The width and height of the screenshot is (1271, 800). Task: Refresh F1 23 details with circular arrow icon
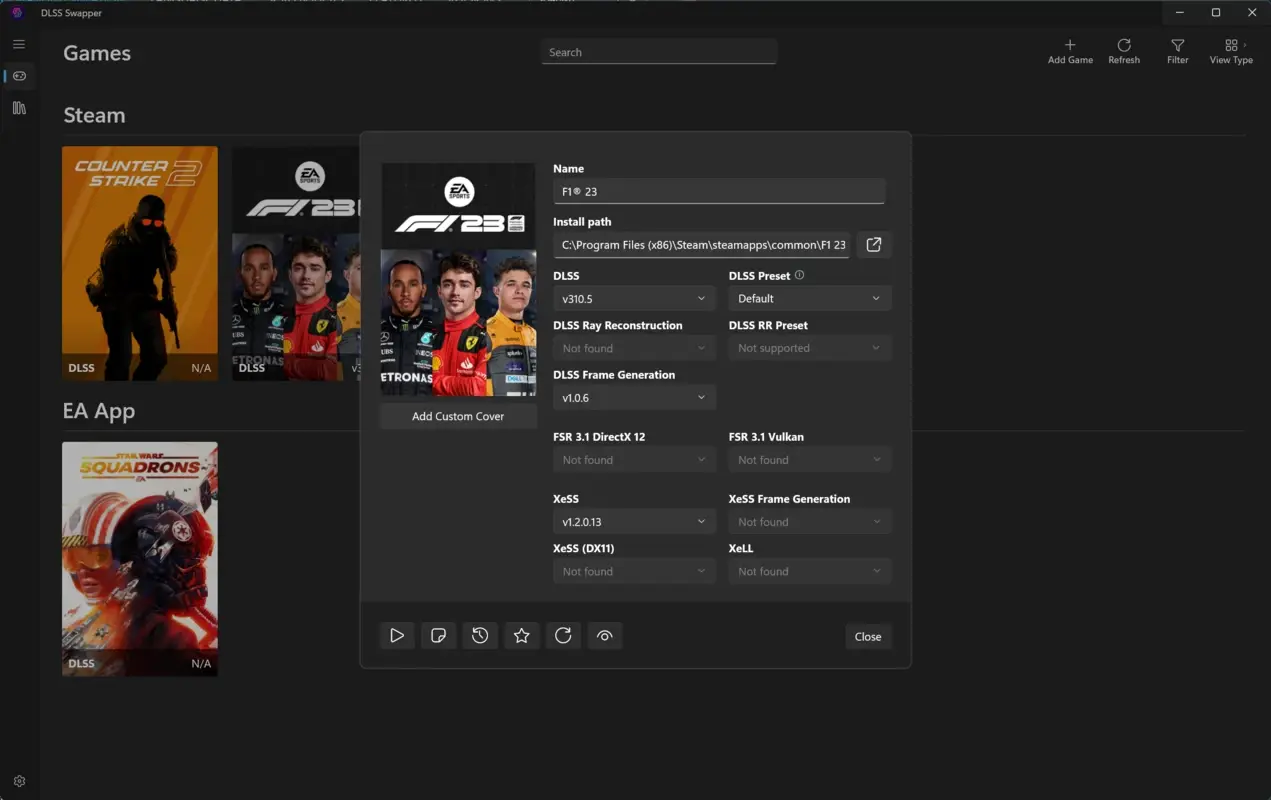click(x=563, y=635)
